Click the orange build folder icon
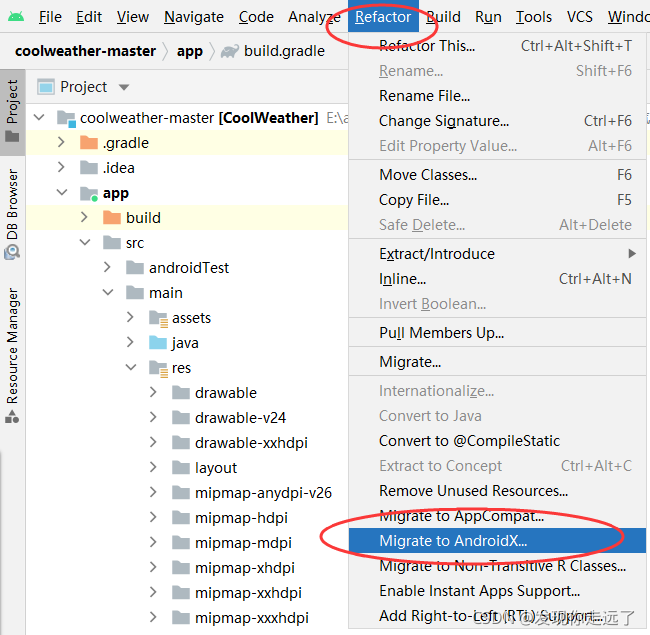 tap(112, 218)
